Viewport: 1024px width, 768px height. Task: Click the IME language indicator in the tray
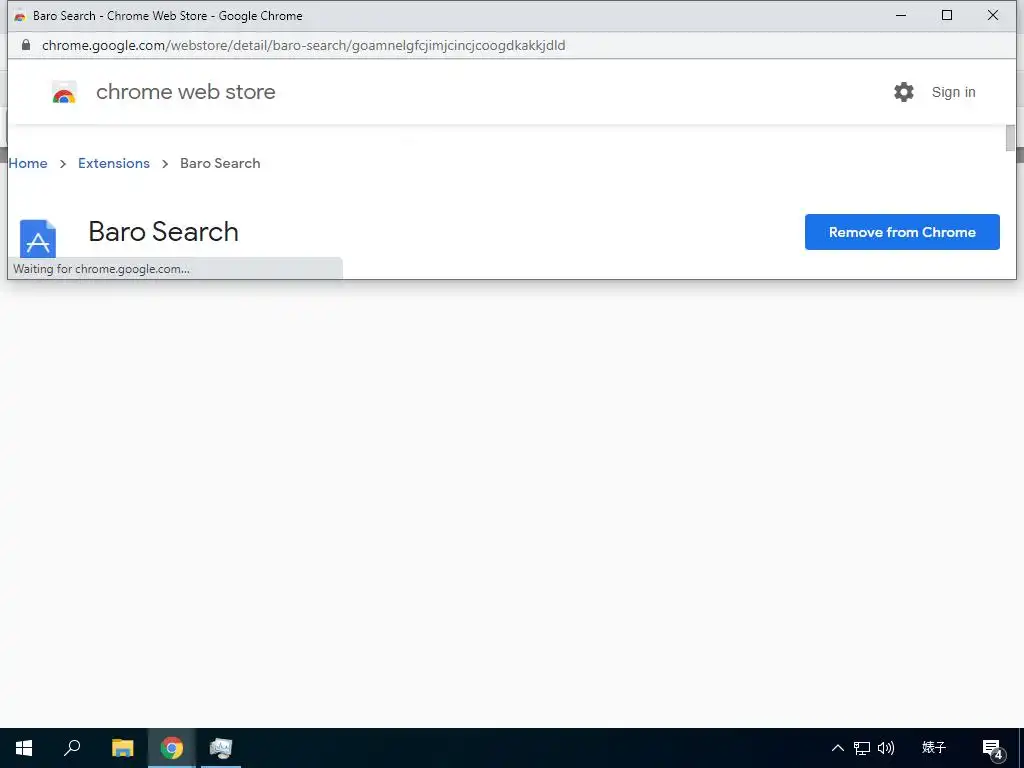tap(934, 747)
